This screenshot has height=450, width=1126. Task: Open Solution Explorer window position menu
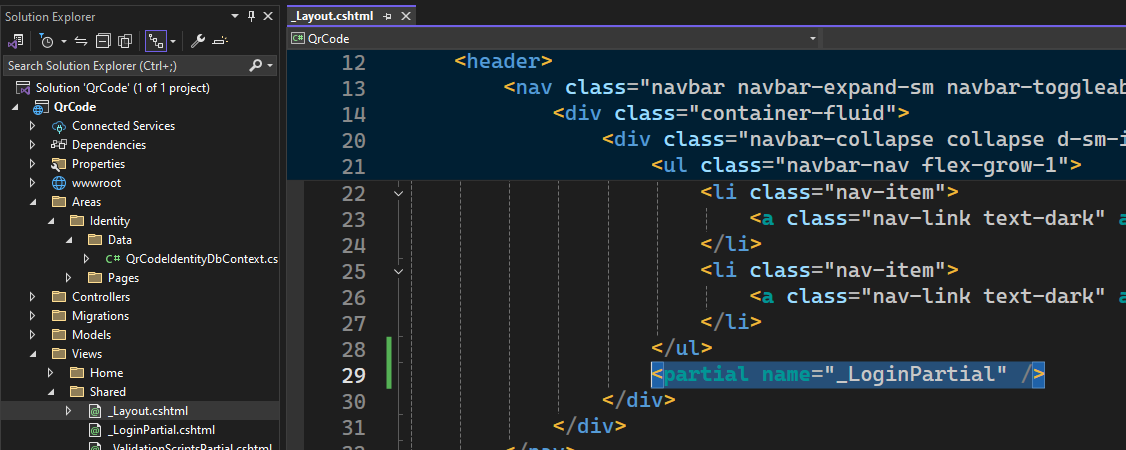point(235,17)
